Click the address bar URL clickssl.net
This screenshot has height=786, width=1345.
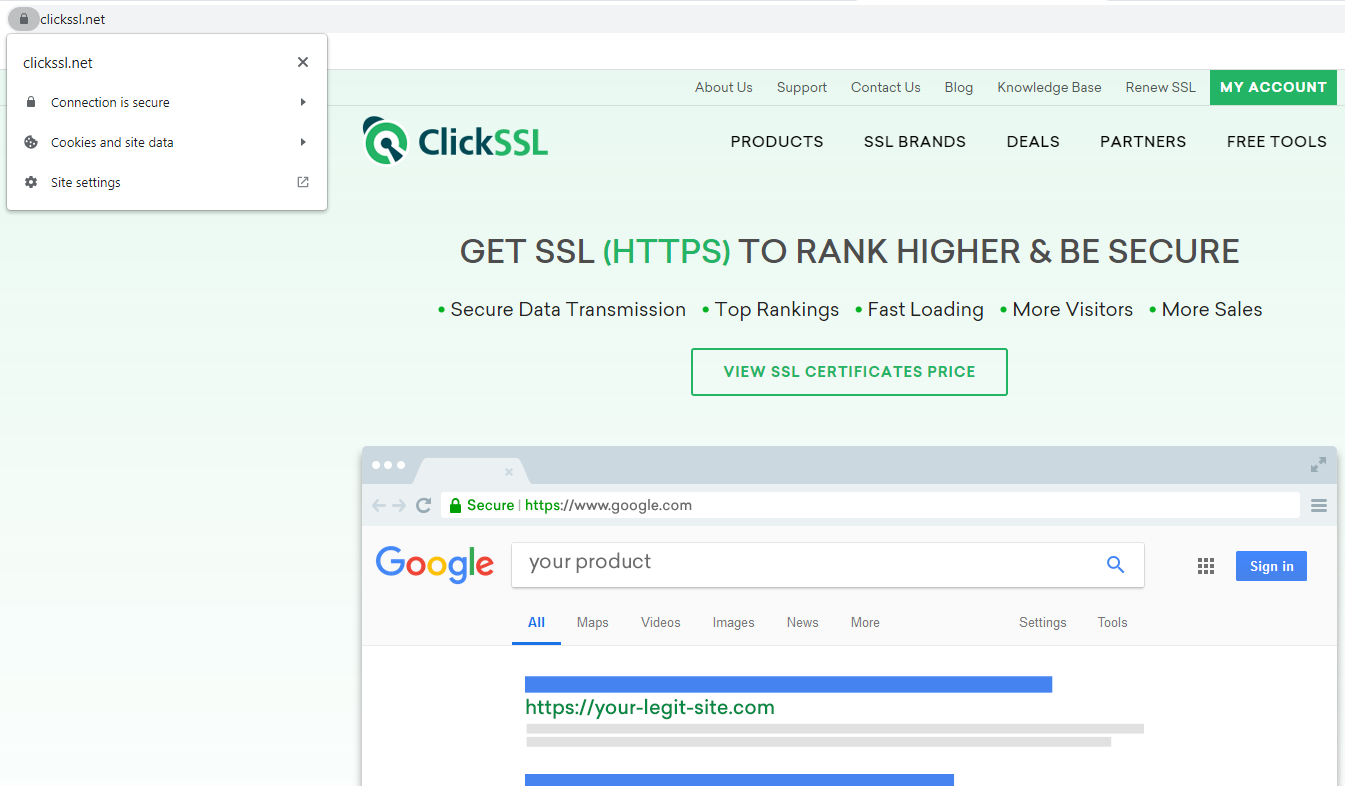click(x=73, y=19)
